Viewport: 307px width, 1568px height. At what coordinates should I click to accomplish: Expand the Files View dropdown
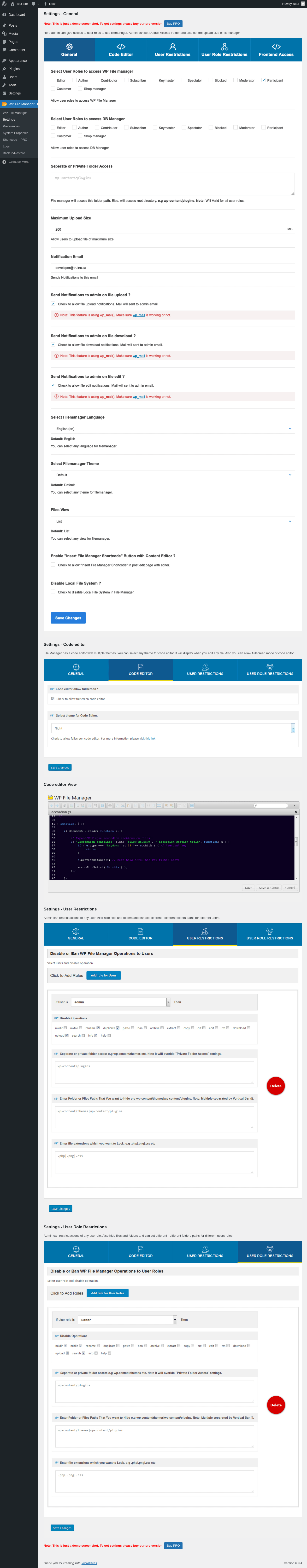[x=172, y=521]
